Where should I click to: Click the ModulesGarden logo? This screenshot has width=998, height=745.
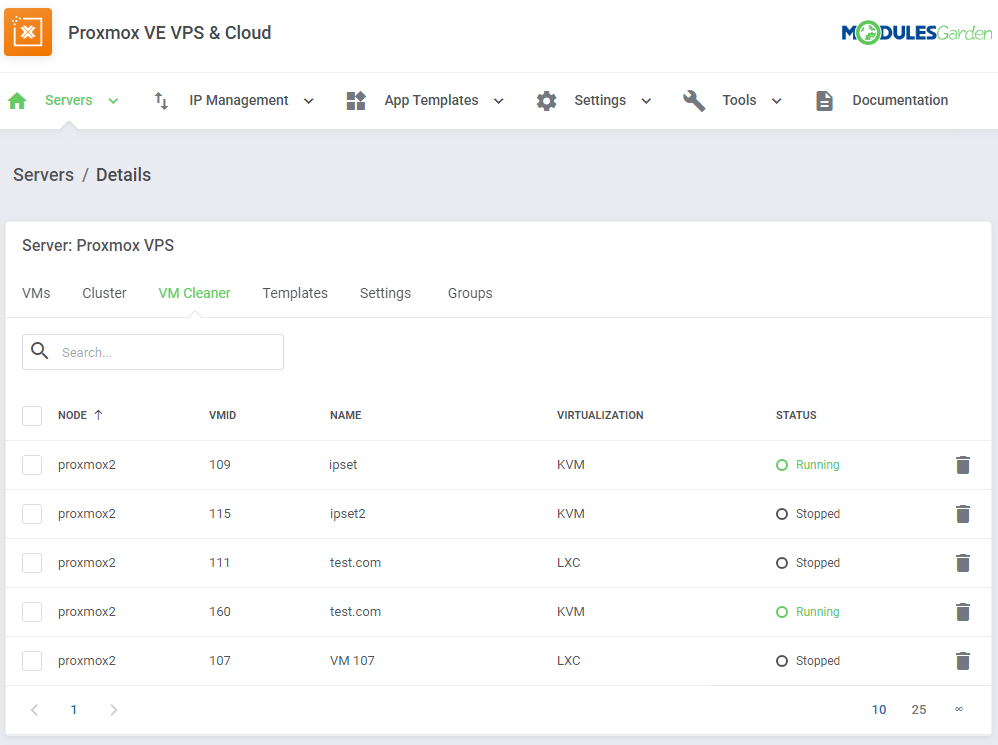[x=917, y=32]
